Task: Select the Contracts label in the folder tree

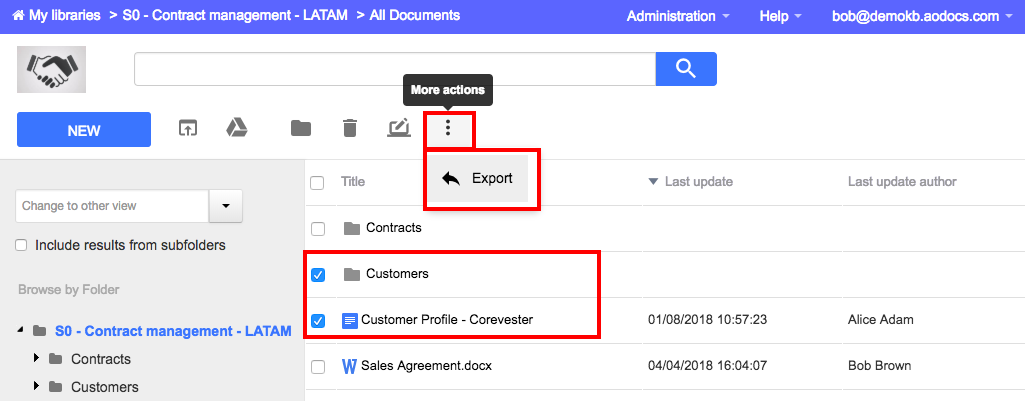Action: coord(101,359)
